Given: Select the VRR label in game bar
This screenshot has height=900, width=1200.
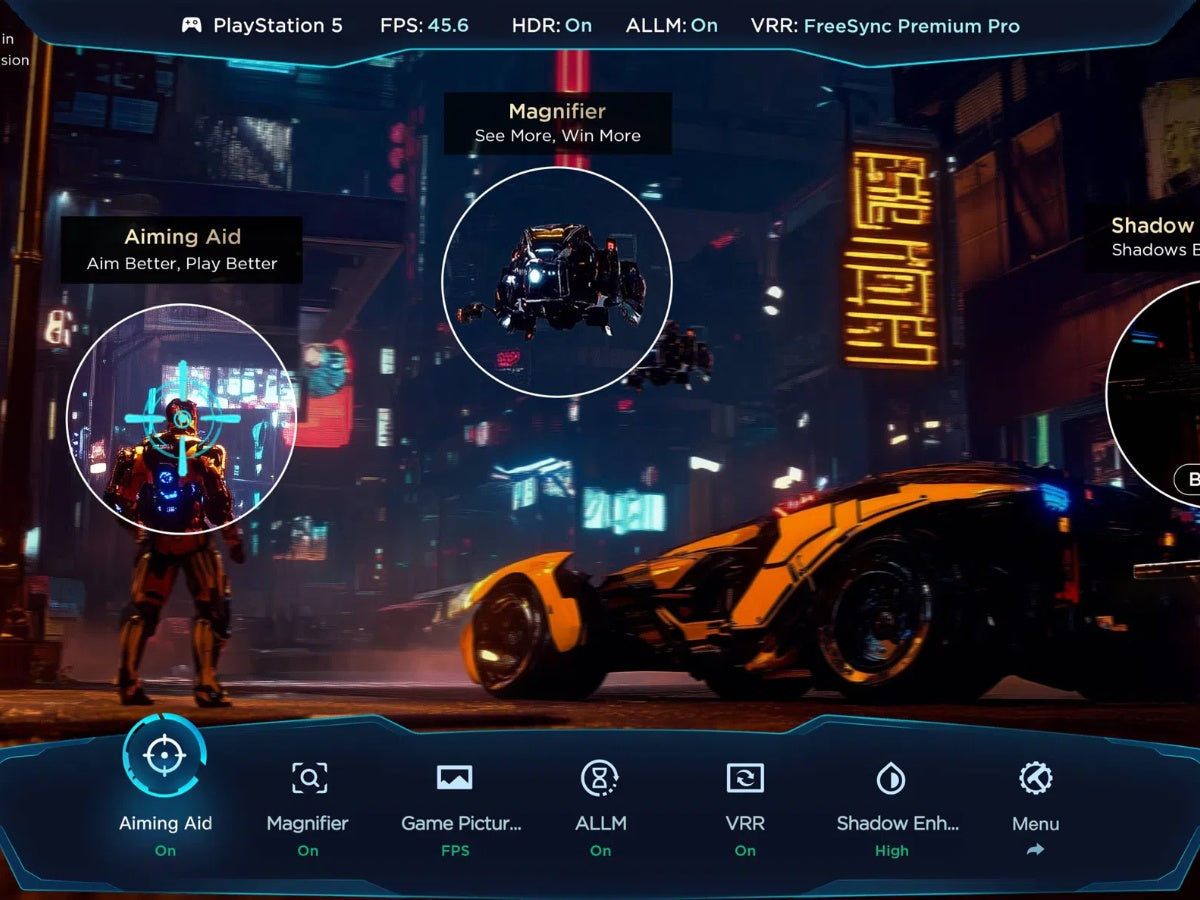Looking at the screenshot, I should [x=745, y=823].
